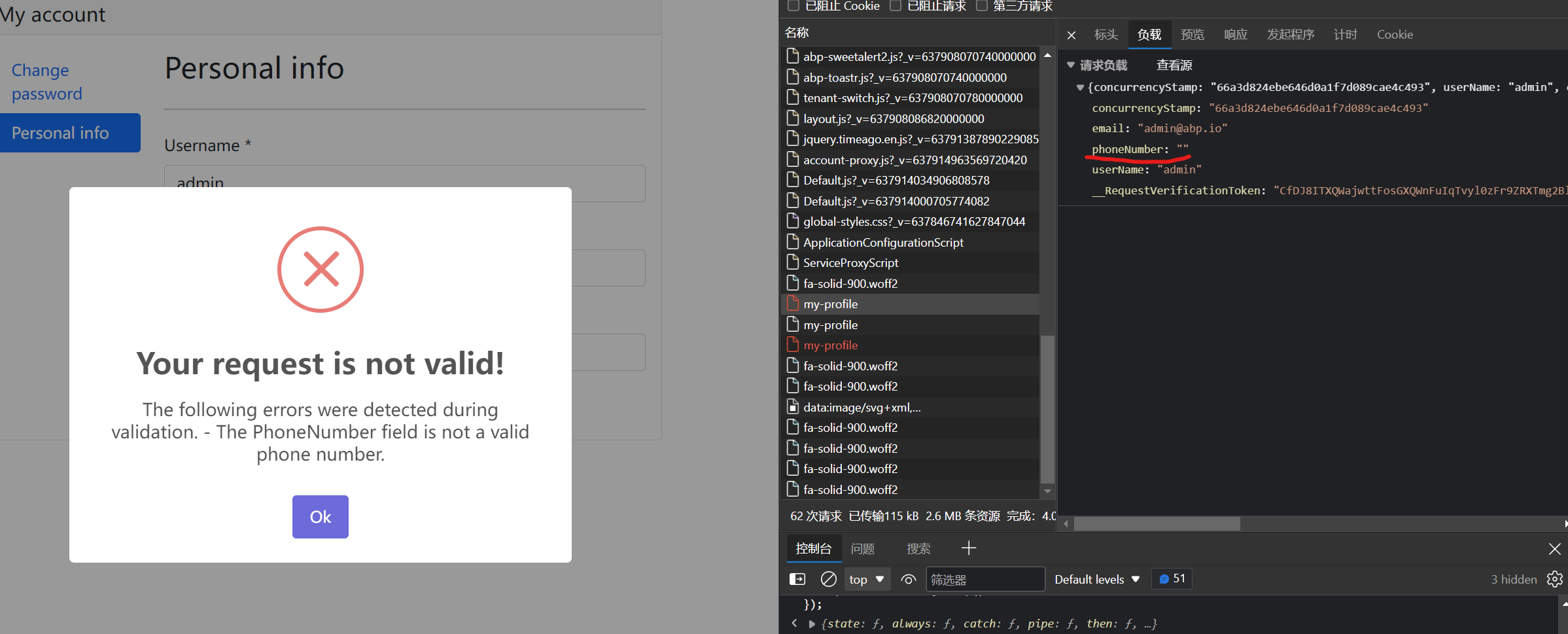Click the create live expression eye icon

(x=908, y=579)
